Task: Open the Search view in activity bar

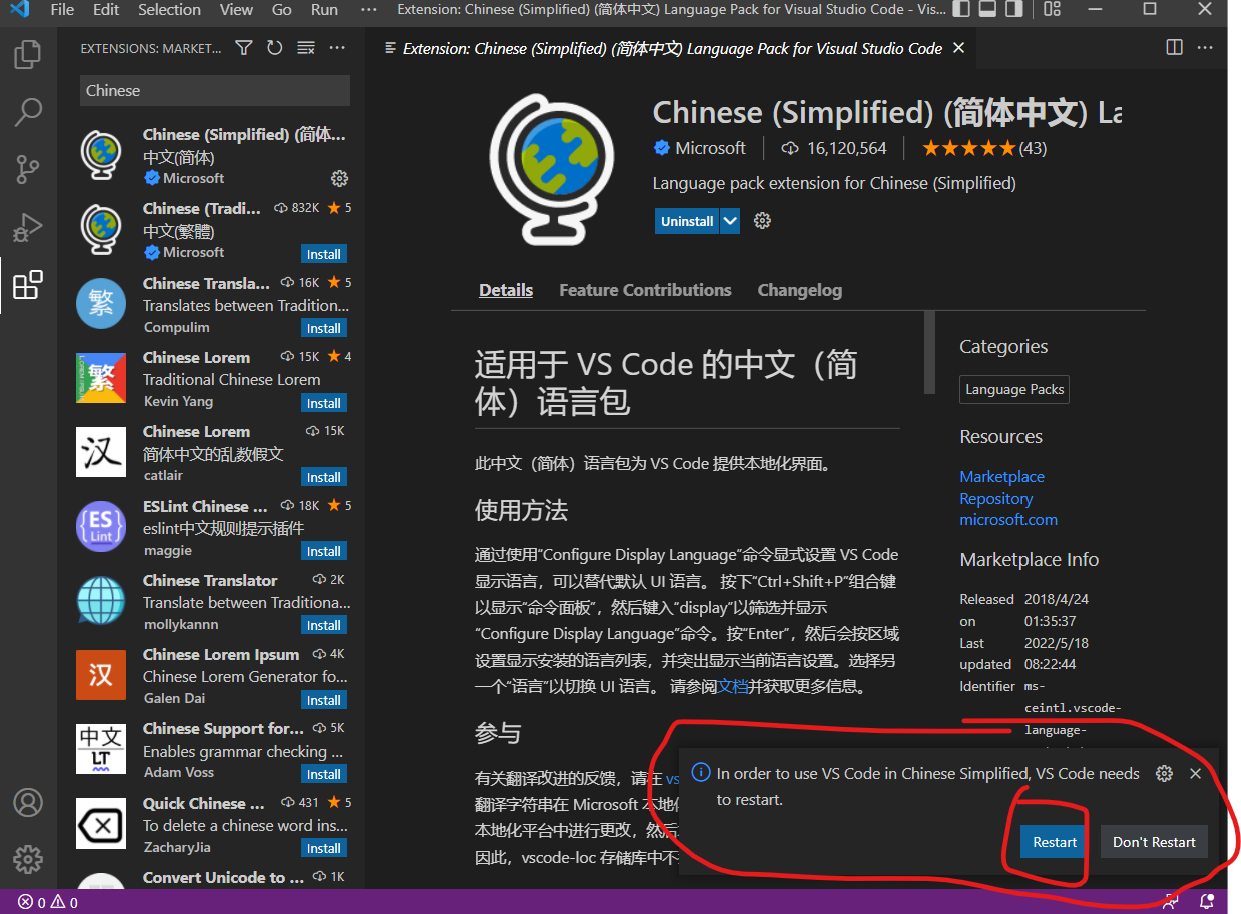Action: point(28,111)
